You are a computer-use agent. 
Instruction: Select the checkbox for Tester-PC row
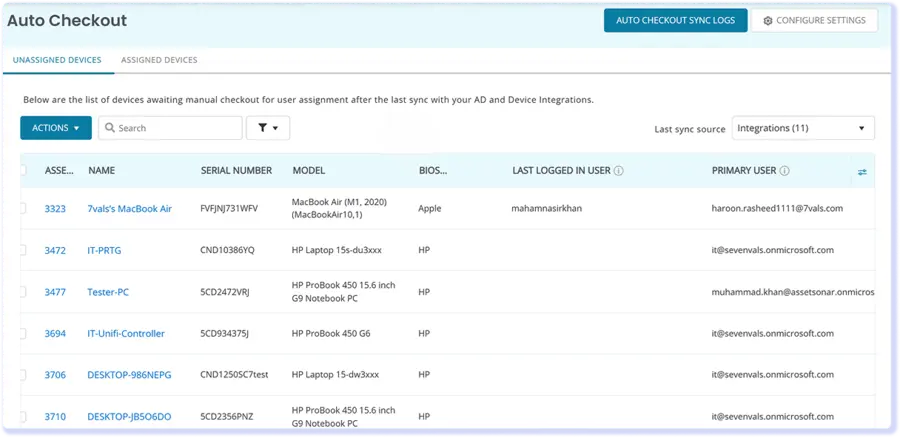23,292
